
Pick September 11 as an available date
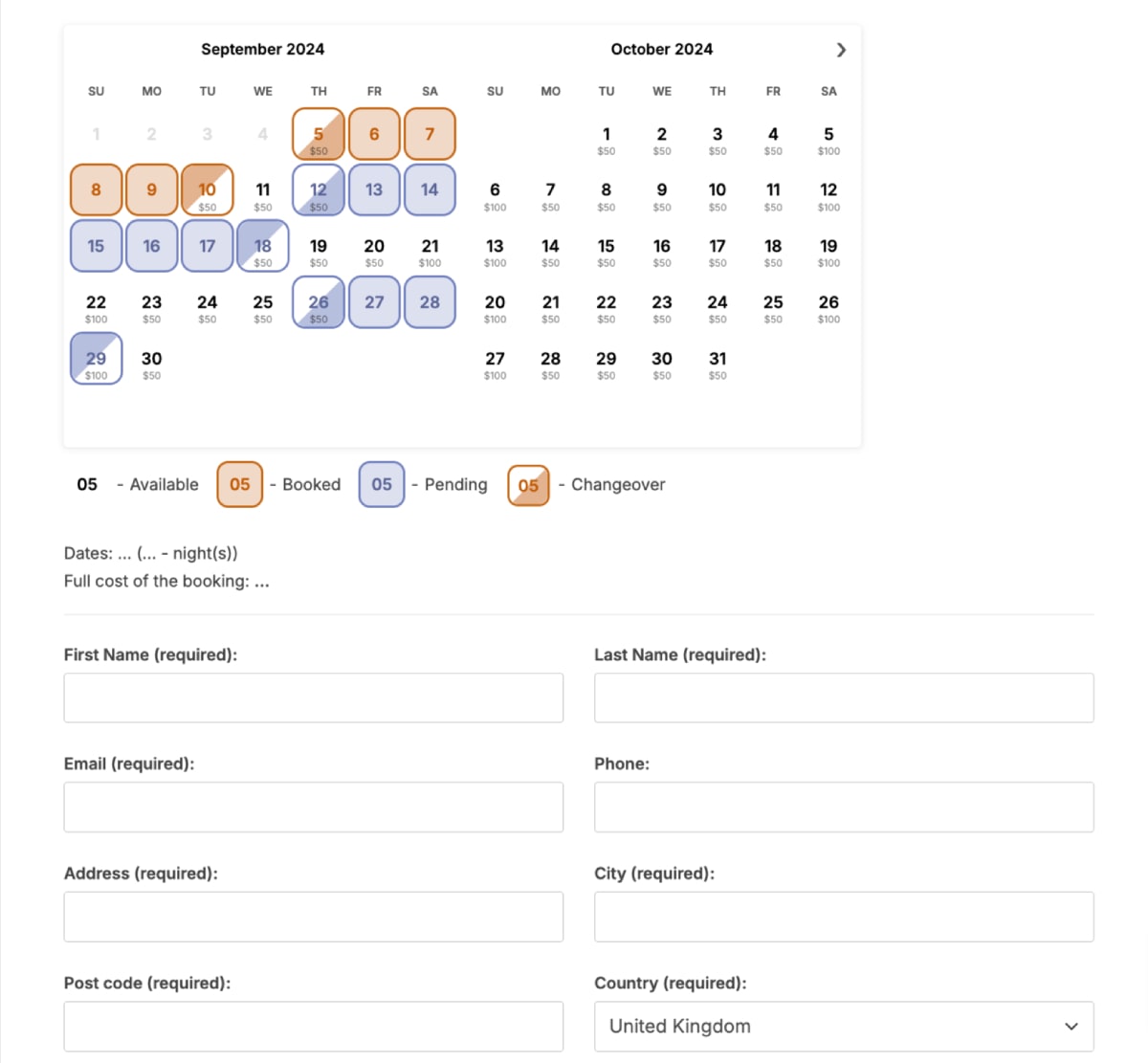click(x=263, y=195)
